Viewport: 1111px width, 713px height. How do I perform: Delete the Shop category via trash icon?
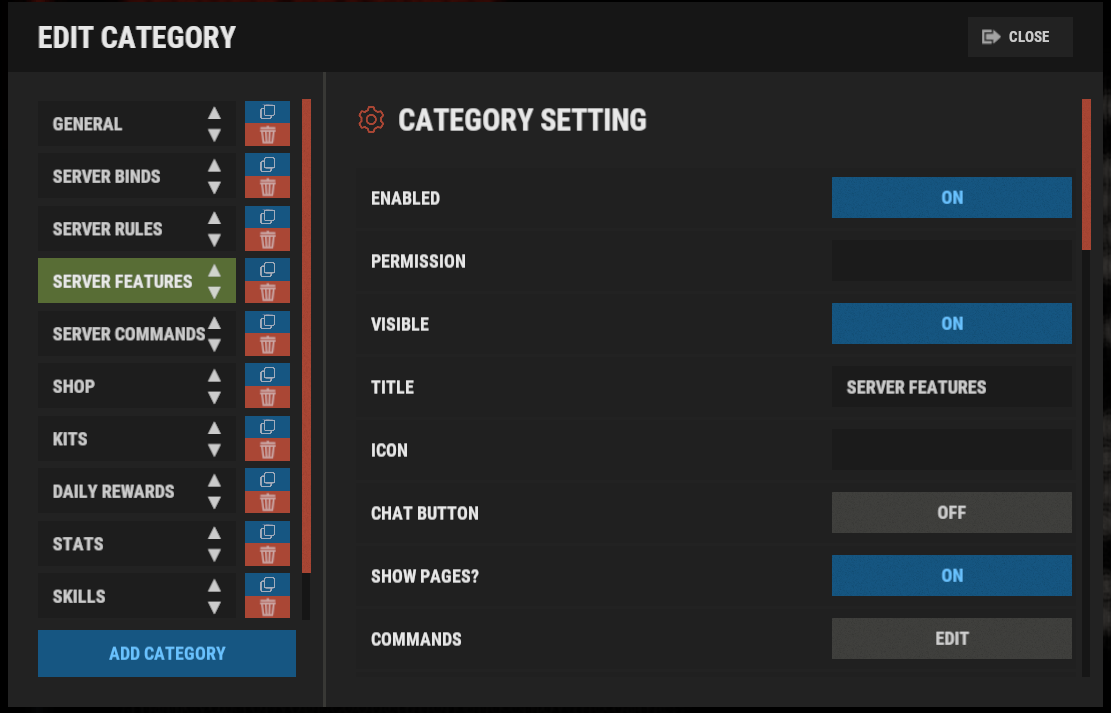coord(267,397)
